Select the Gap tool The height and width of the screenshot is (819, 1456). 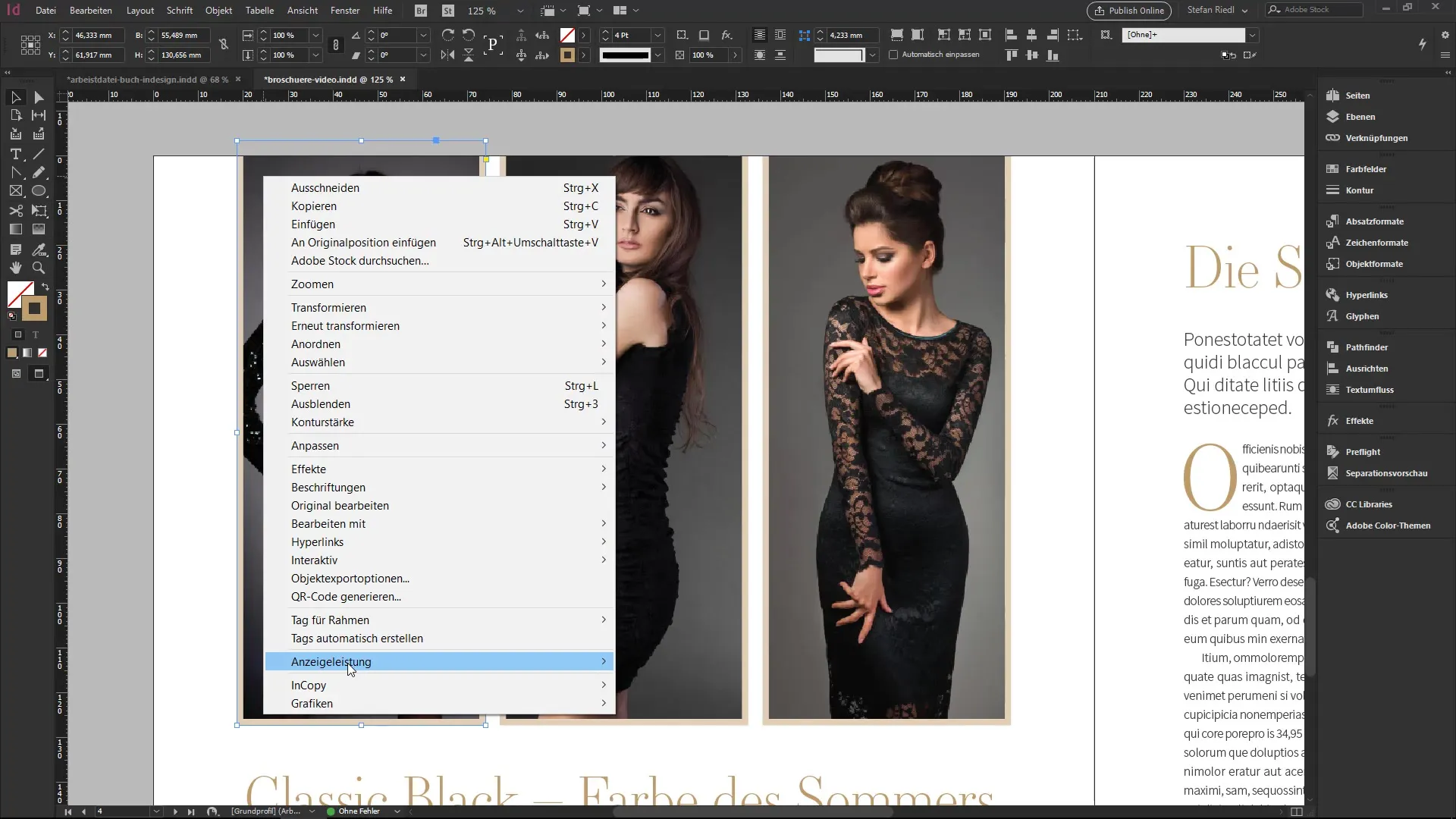pos(39,115)
